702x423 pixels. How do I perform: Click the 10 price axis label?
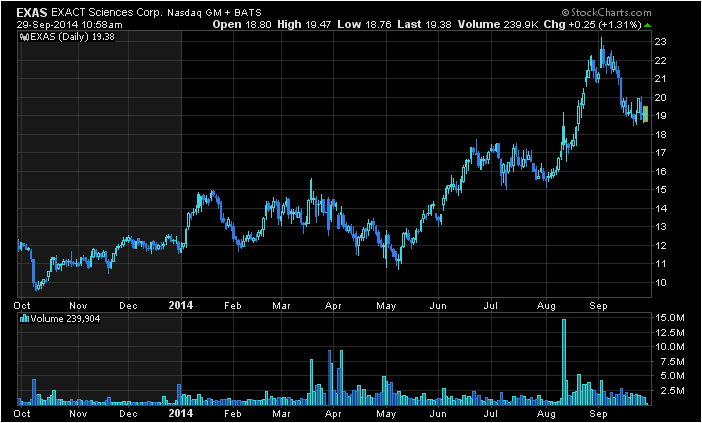(x=661, y=282)
